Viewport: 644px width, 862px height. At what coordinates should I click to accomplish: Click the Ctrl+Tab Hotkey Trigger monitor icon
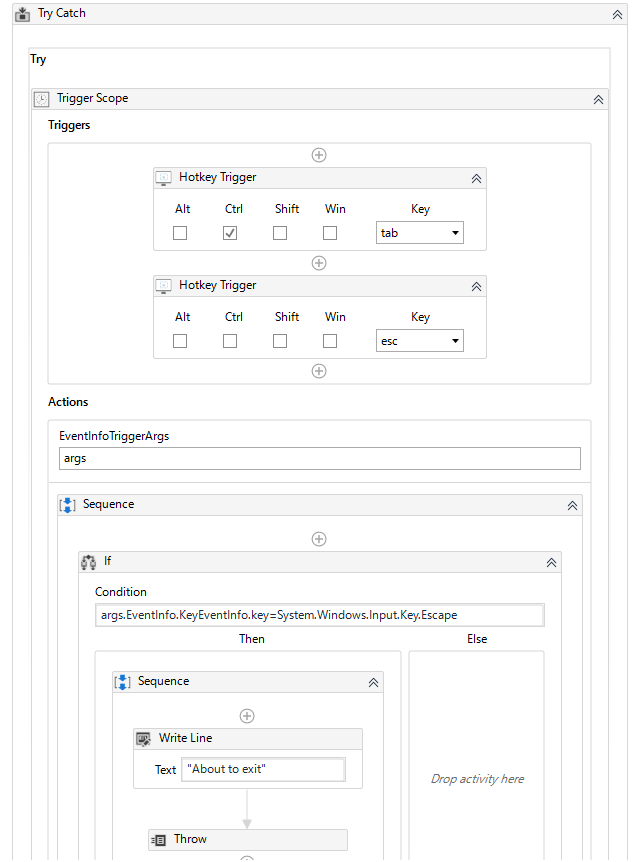pos(164,178)
